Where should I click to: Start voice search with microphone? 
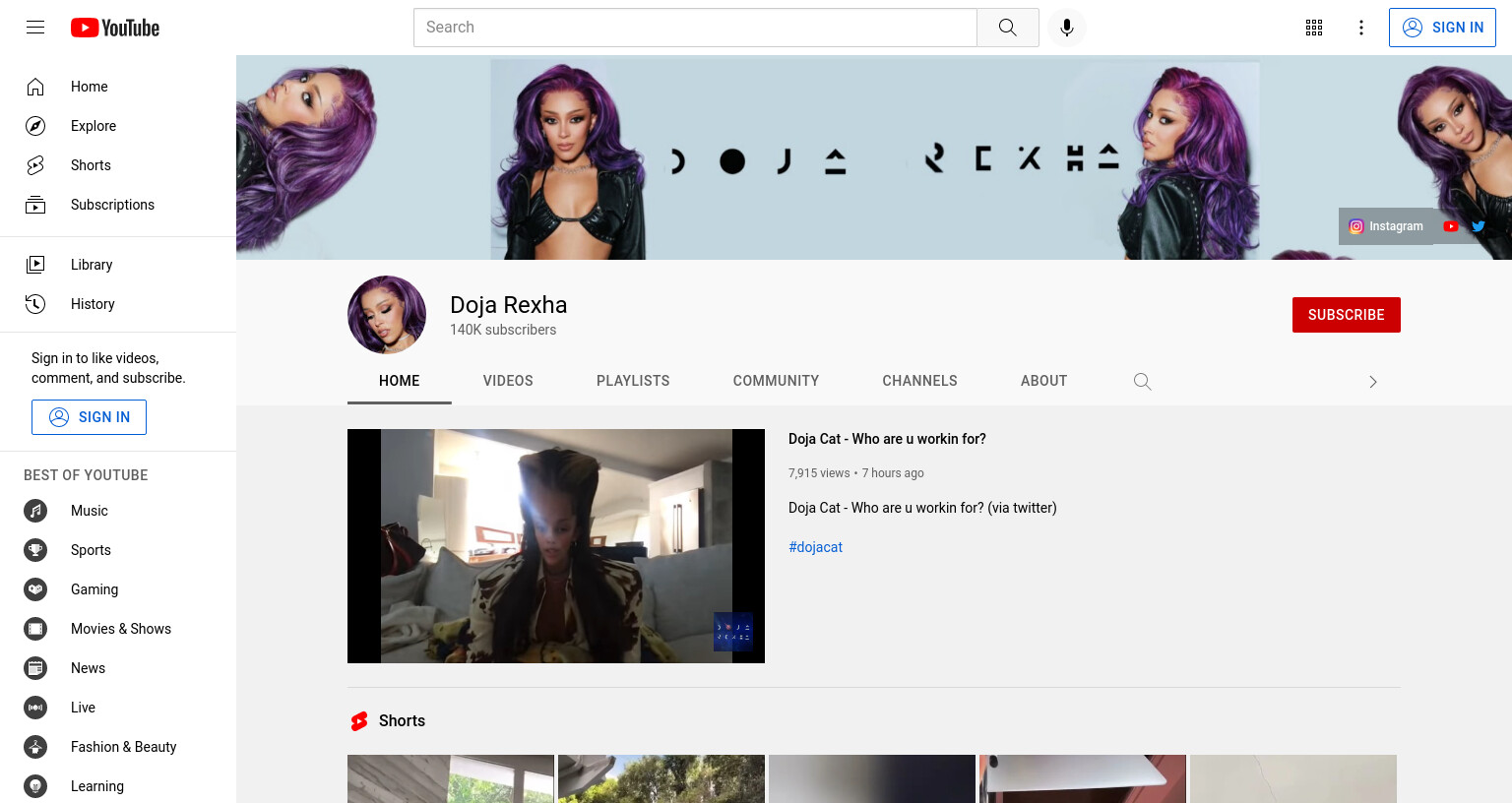(1067, 28)
